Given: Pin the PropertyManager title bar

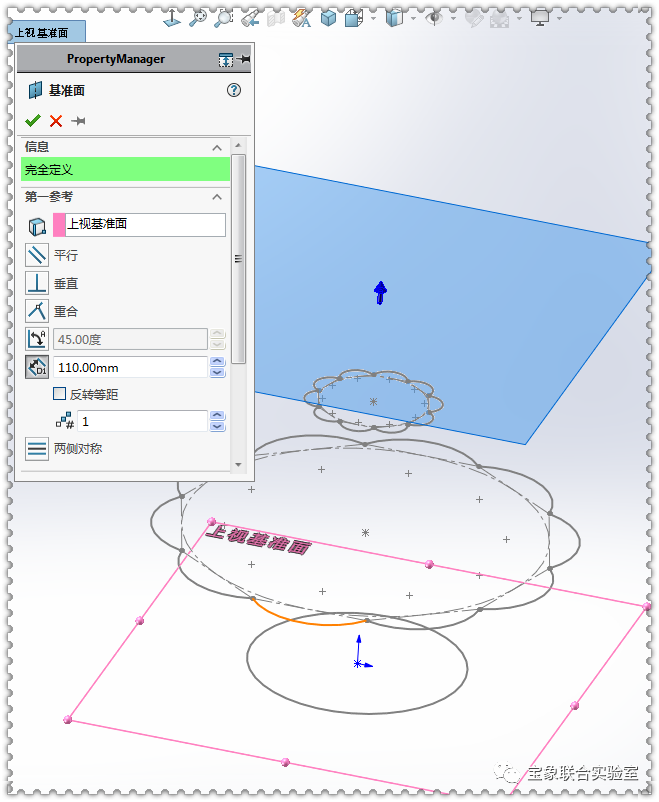Looking at the screenshot, I should 244,59.
